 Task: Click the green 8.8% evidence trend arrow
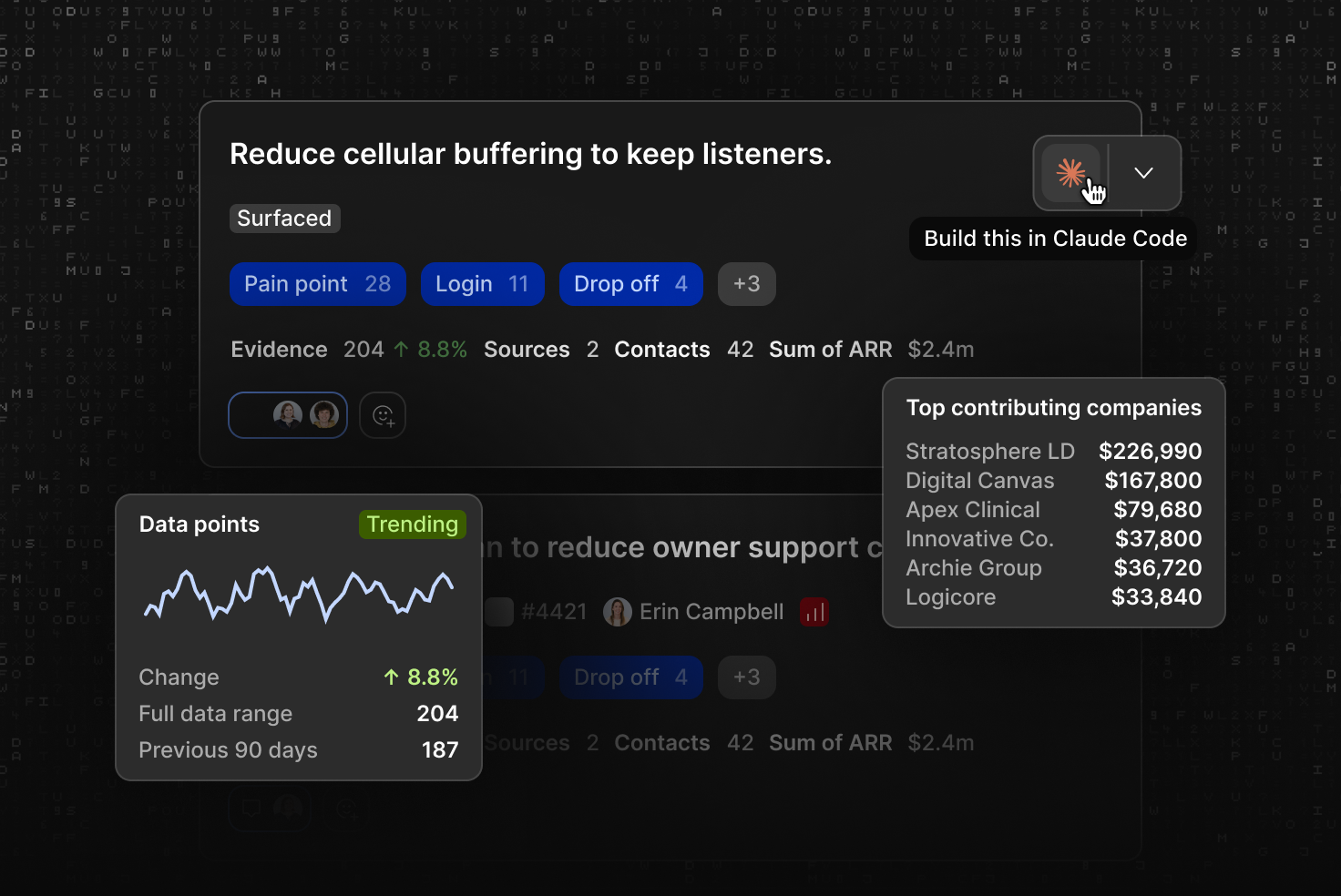tap(401, 350)
